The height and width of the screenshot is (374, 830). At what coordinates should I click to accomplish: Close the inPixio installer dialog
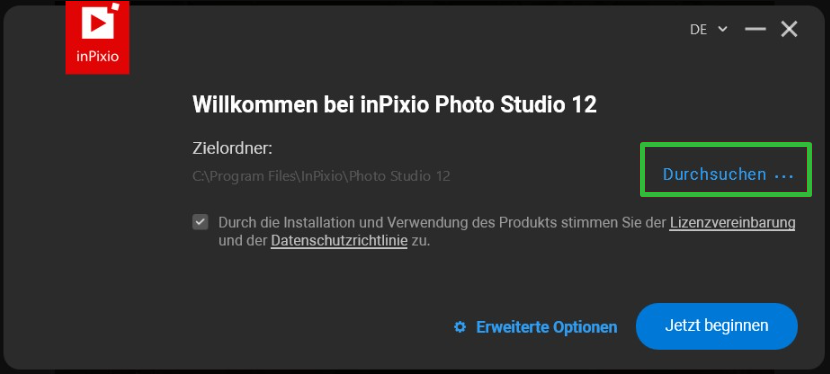[x=789, y=29]
